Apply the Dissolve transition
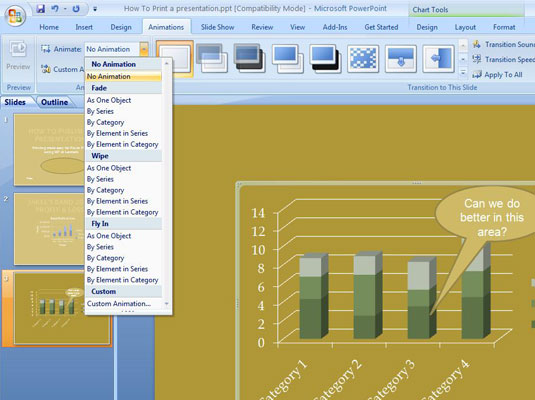 (363, 59)
